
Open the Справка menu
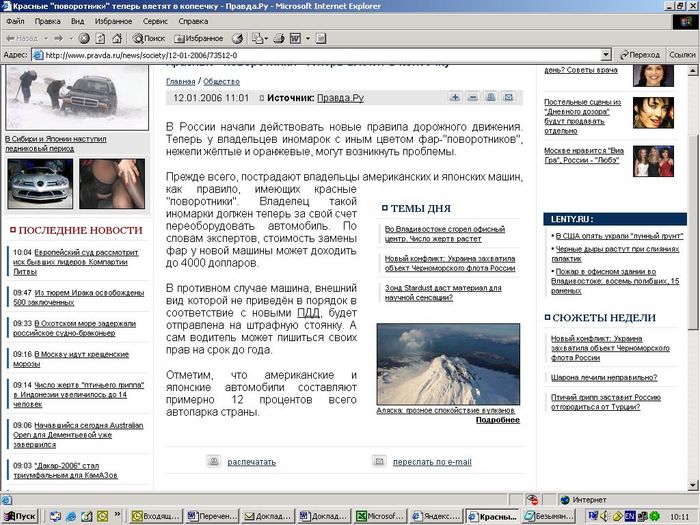(193, 21)
